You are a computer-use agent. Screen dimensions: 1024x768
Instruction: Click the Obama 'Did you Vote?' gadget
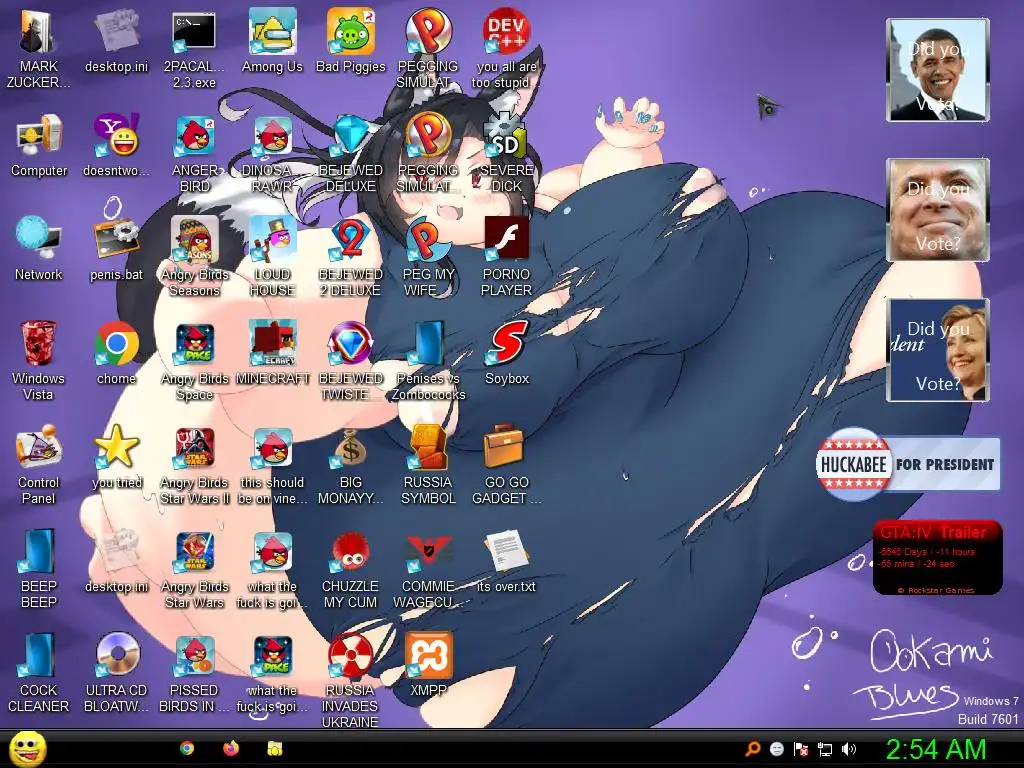(938, 70)
